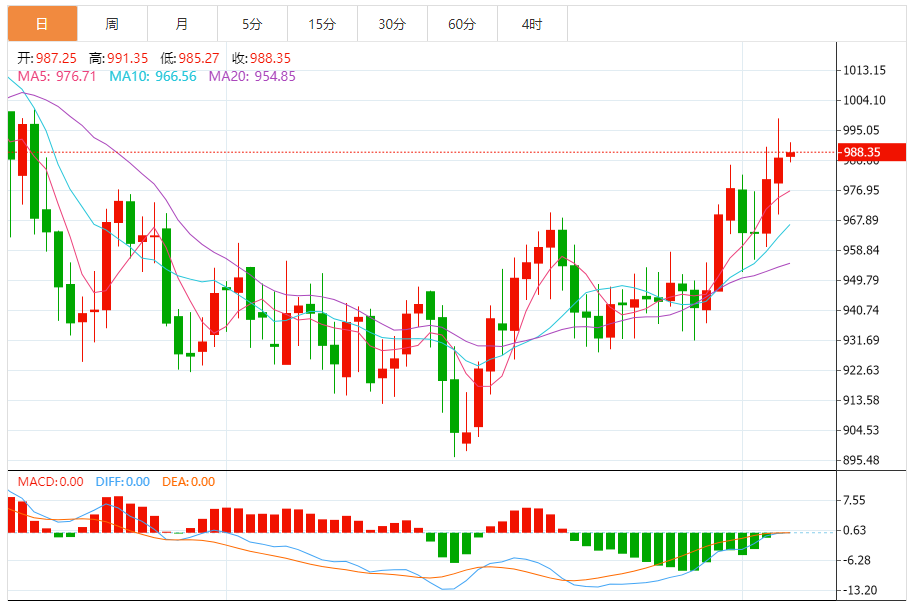Click the 1004.10 price axis label
Viewport: 910px width, 601px height.
tap(864, 100)
